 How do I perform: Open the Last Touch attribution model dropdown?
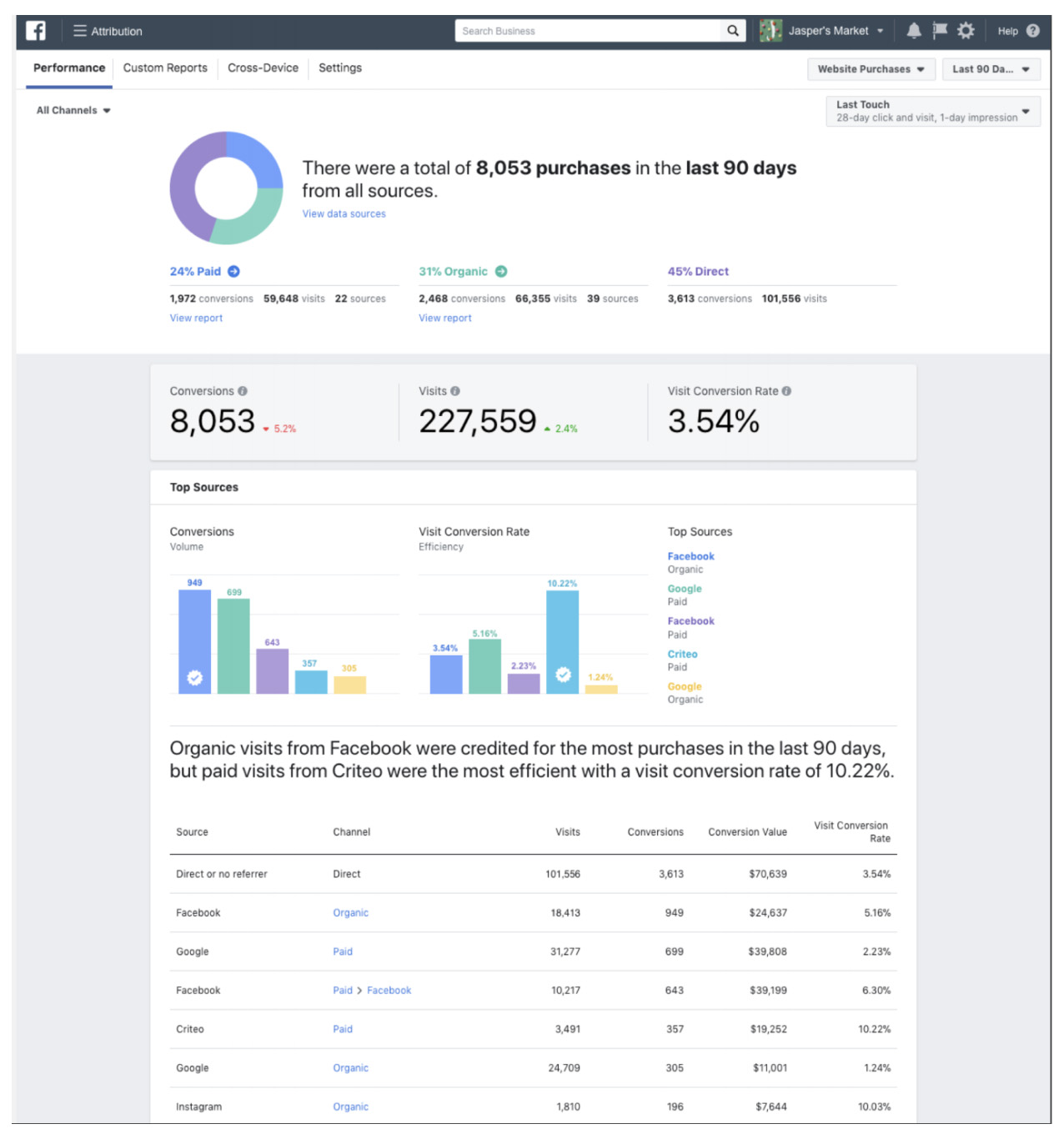tap(933, 111)
